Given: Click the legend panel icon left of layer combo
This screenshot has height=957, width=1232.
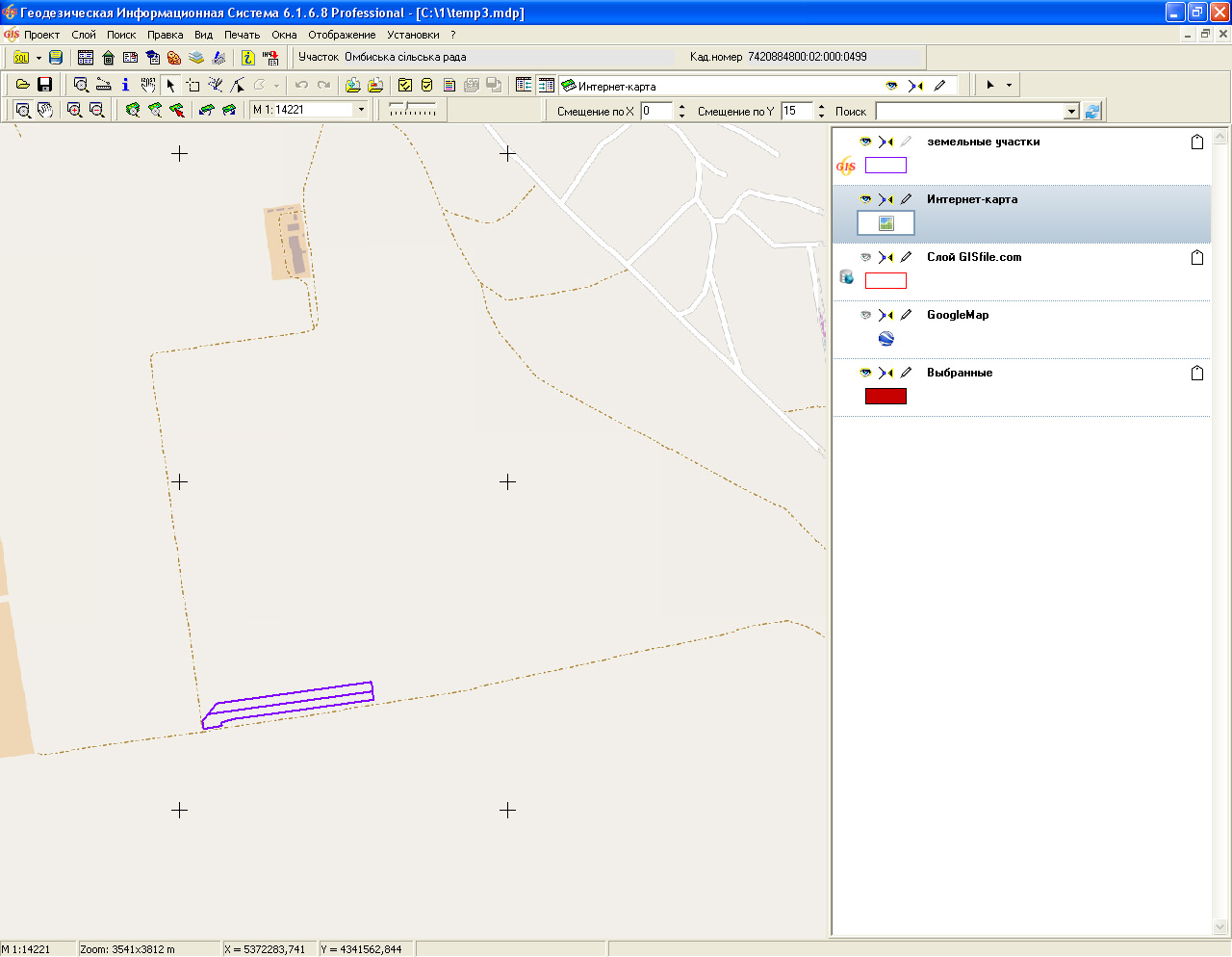Looking at the screenshot, I should tap(524, 85).
